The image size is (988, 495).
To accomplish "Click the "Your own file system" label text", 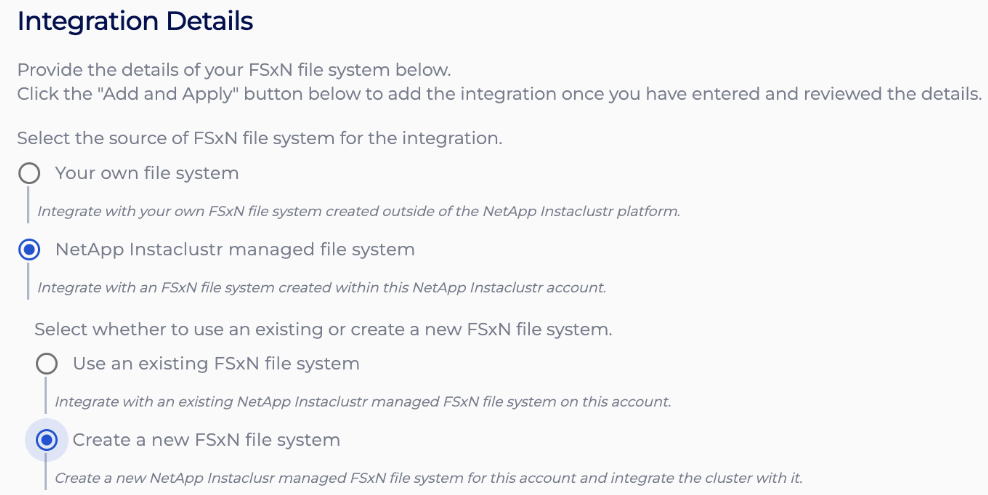I will click(147, 173).
